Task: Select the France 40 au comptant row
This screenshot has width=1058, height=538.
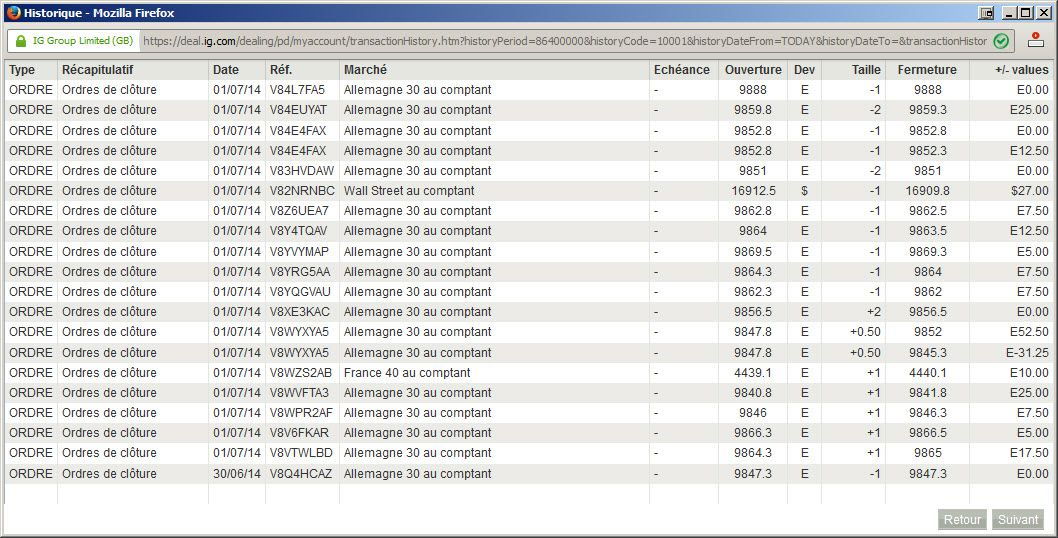Action: pyautogui.click(x=529, y=373)
